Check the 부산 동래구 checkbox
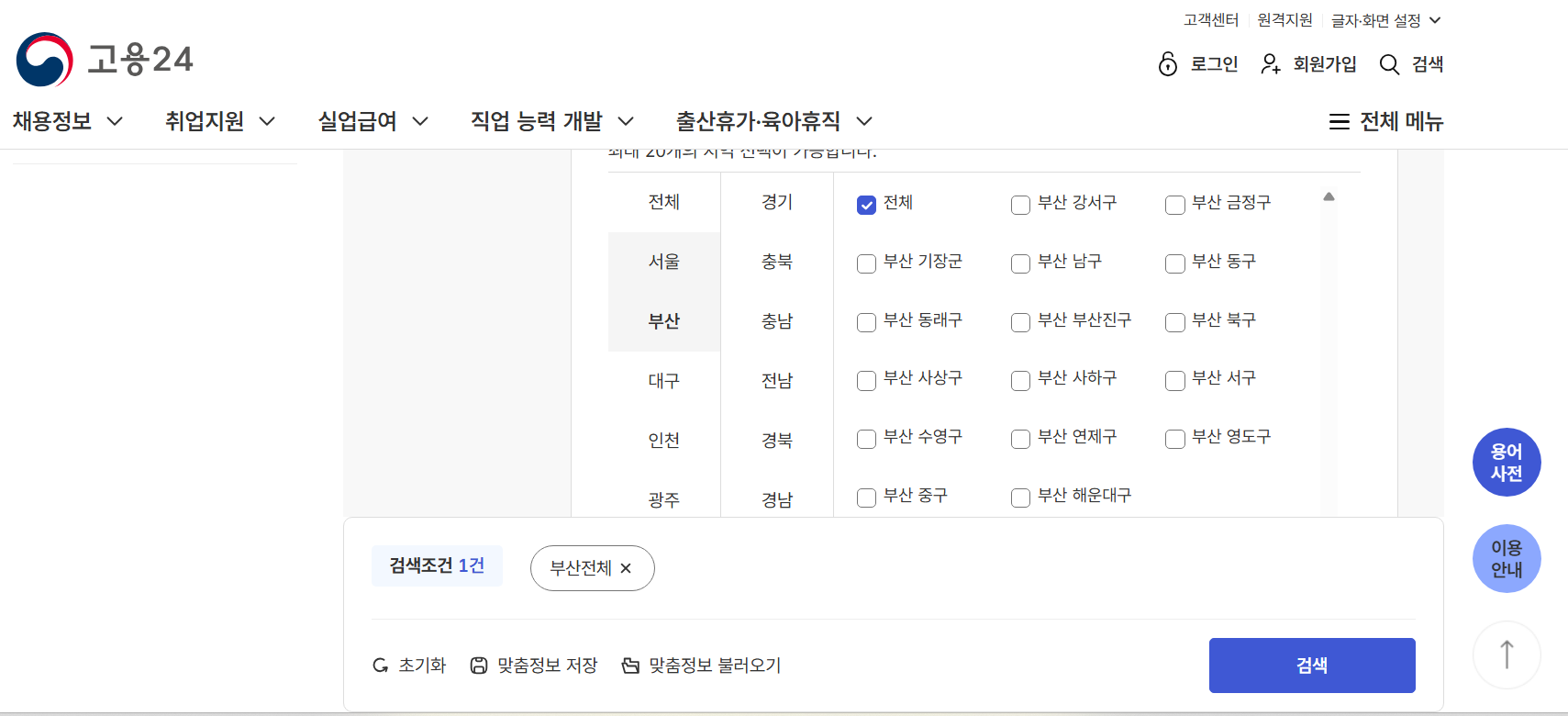Screen dimensions: 1568x716 (x=866, y=322)
